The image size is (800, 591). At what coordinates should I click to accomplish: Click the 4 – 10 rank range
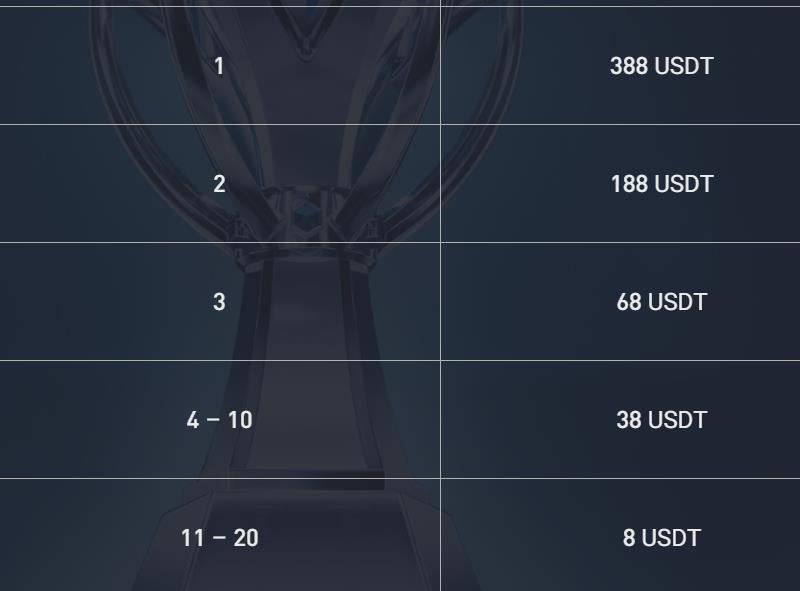[219, 420]
